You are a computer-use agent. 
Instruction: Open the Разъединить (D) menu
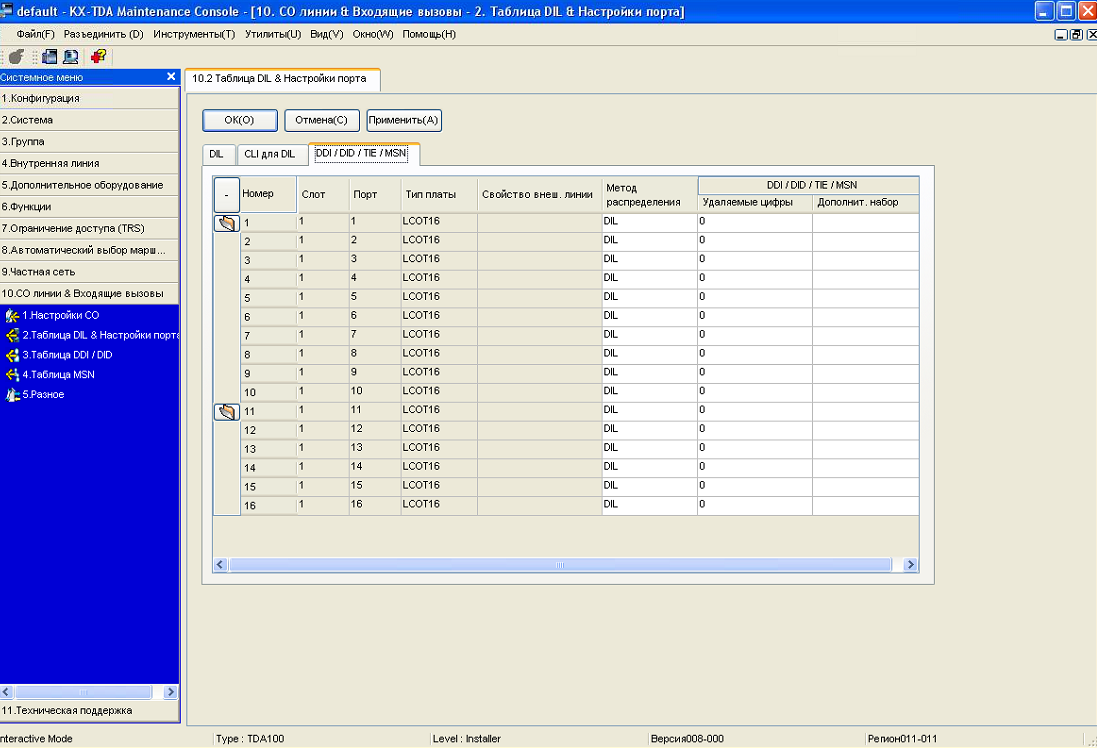tap(104, 34)
